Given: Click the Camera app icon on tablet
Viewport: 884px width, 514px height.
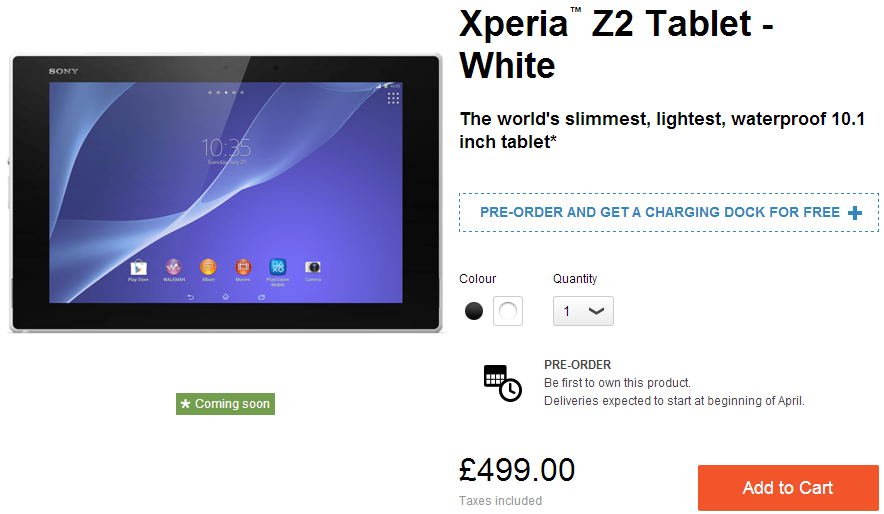Looking at the screenshot, I should [313, 267].
